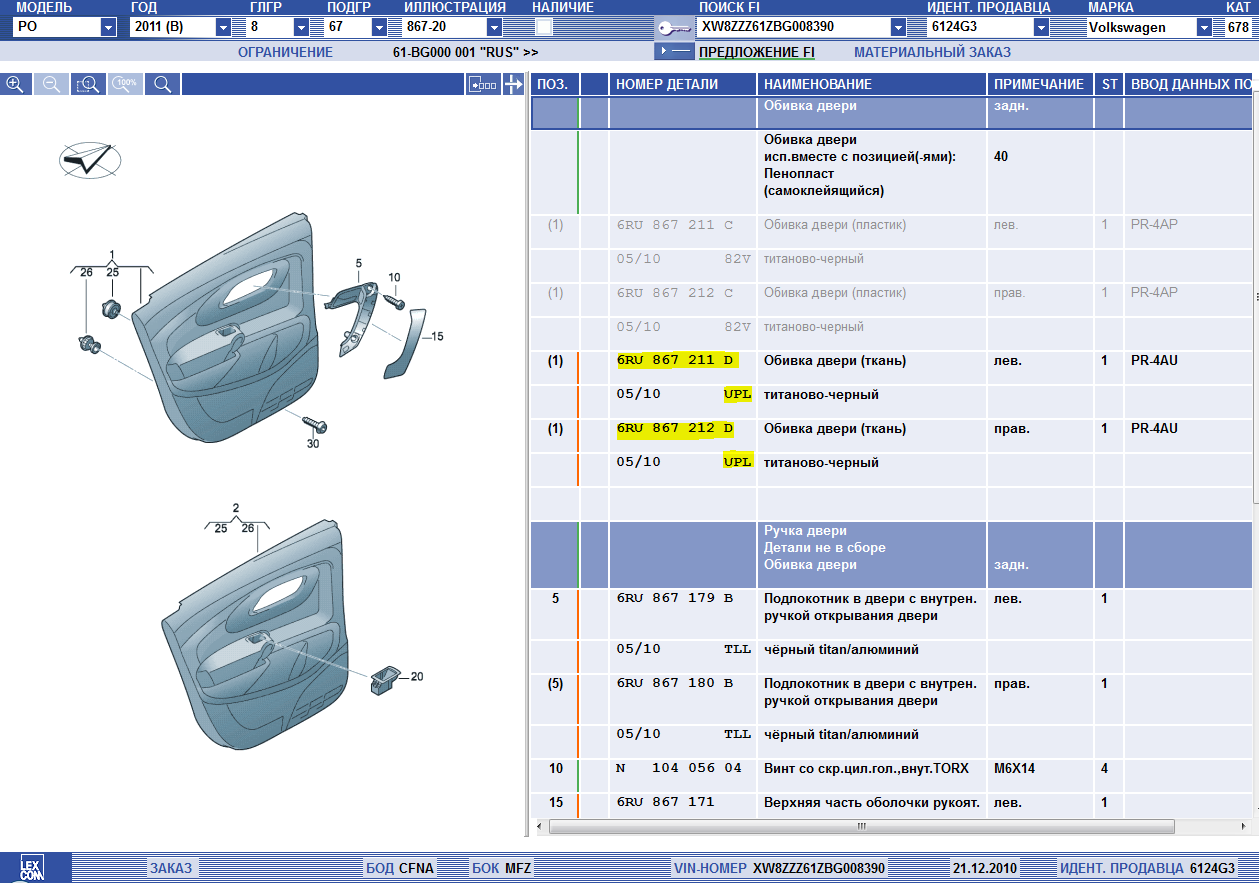Screen dimensions: 1259x883
Task: Select the zoom-to-area magnifier tool
Action: (x=88, y=85)
